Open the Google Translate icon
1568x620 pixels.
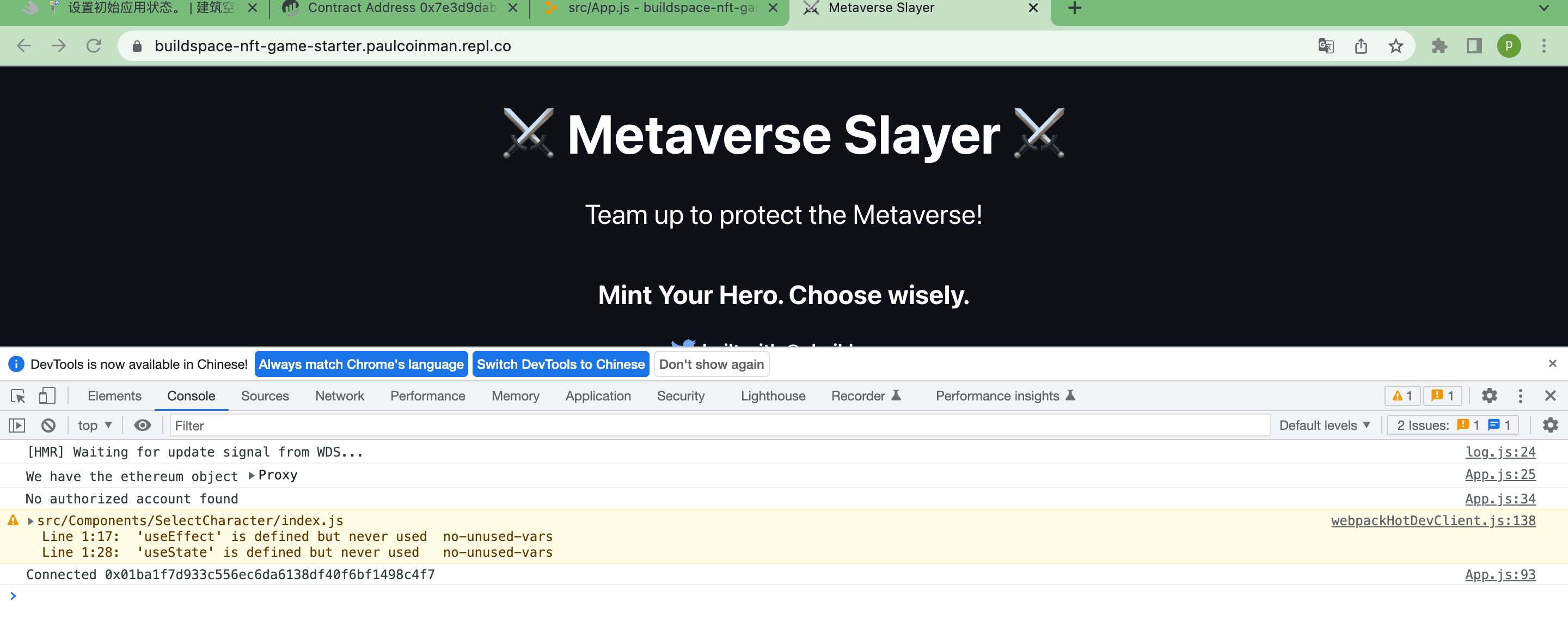tap(1326, 46)
